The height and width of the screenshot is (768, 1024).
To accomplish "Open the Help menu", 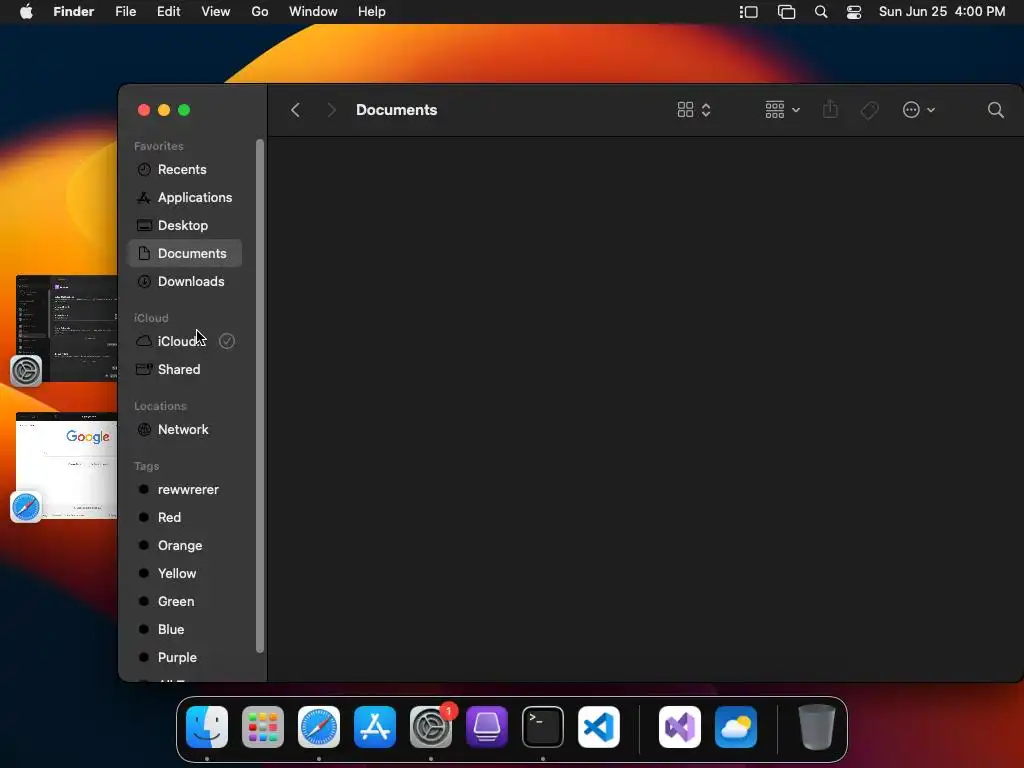I will [x=372, y=12].
